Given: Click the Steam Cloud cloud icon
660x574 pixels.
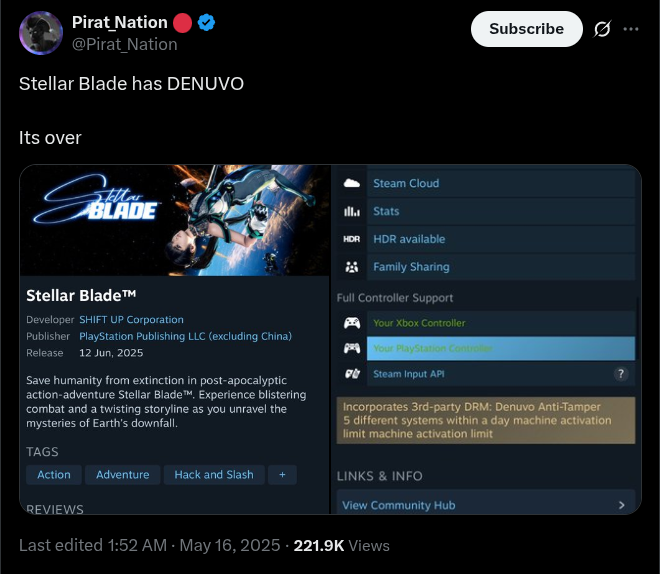Looking at the screenshot, I should click(351, 183).
